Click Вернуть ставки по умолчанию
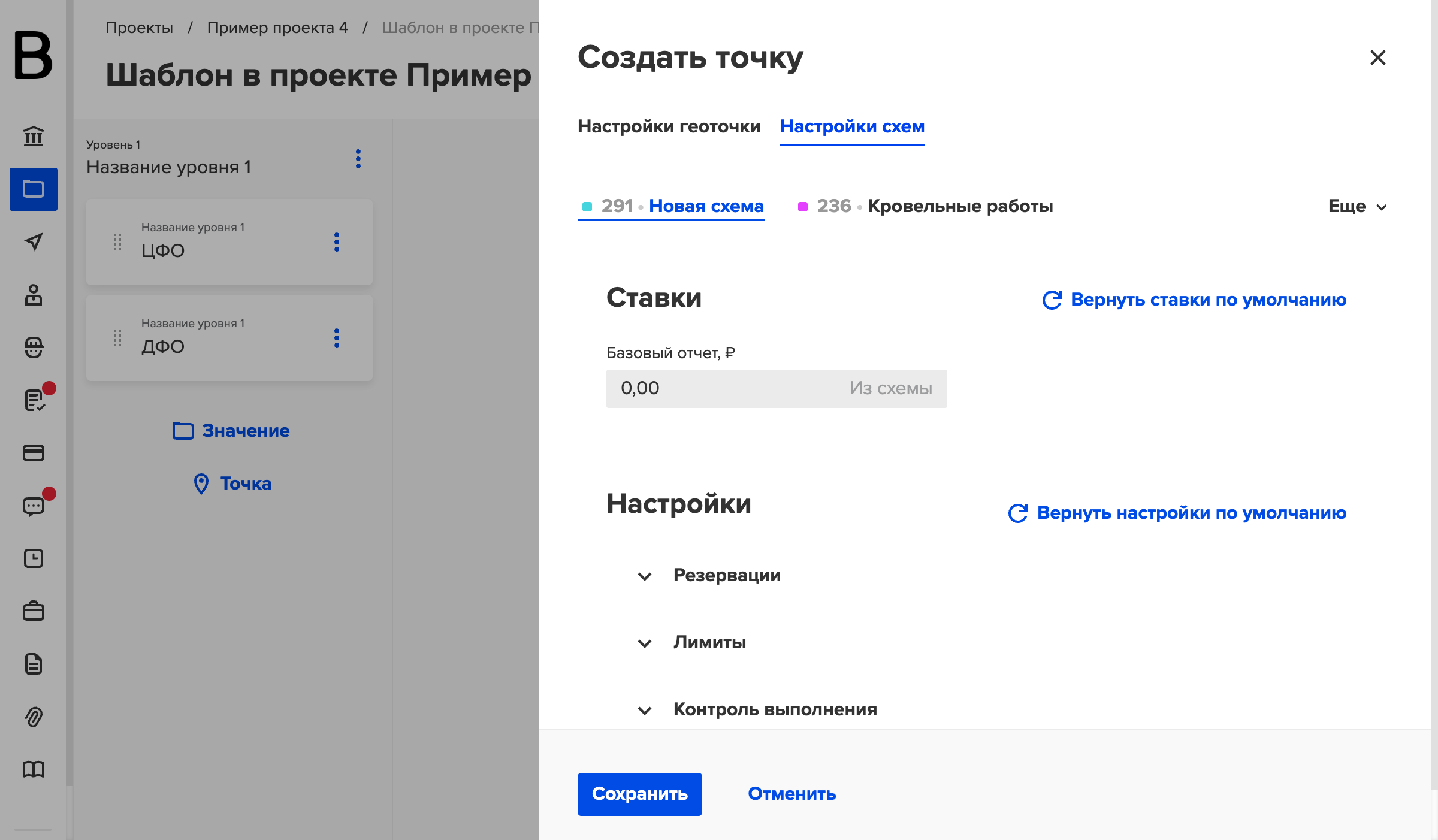Screen dimensions: 1438x840 coord(1195,300)
